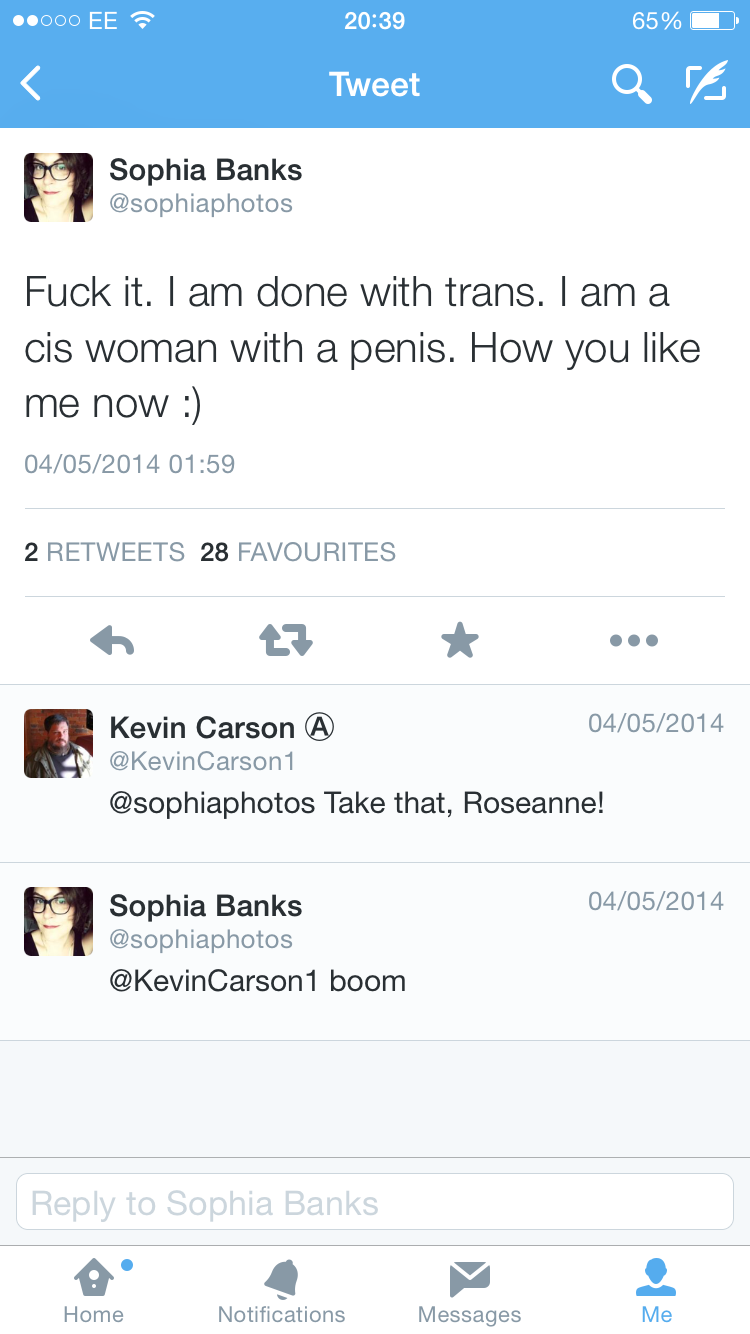Viewport: 750px width, 1334px height.
Task: Open Kevin Carson's 'Take that, Roseanne!' reply
Action: coord(357,803)
